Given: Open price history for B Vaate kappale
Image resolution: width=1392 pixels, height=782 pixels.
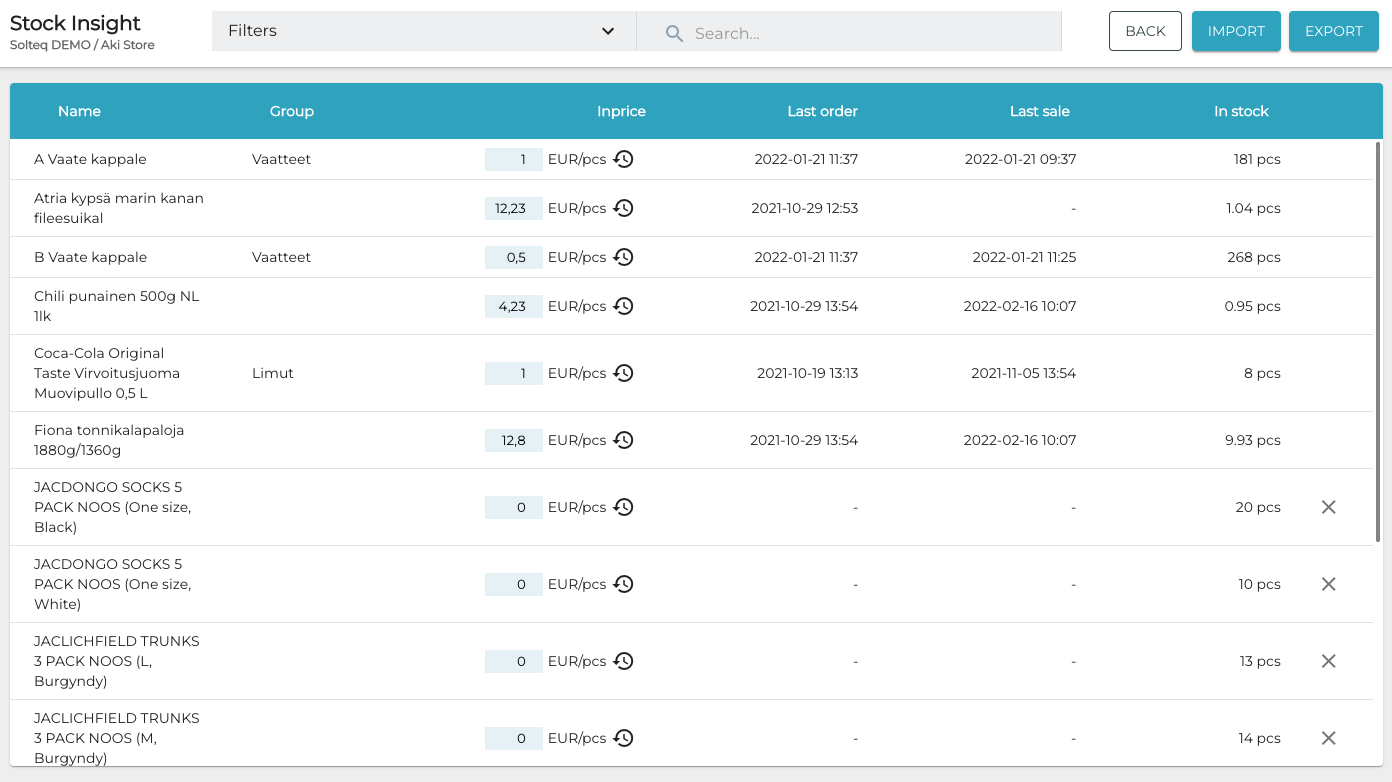Looking at the screenshot, I should pyautogui.click(x=623, y=257).
